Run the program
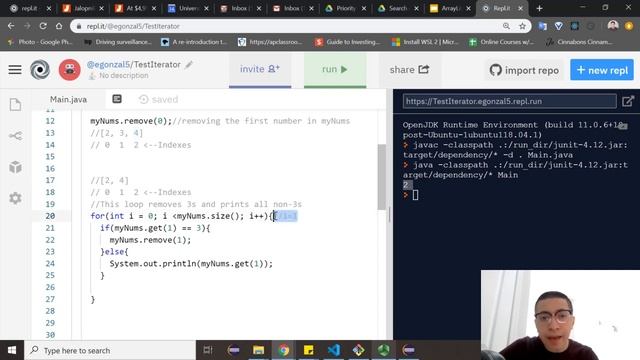The image size is (640, 360). (x=335, y=70)
